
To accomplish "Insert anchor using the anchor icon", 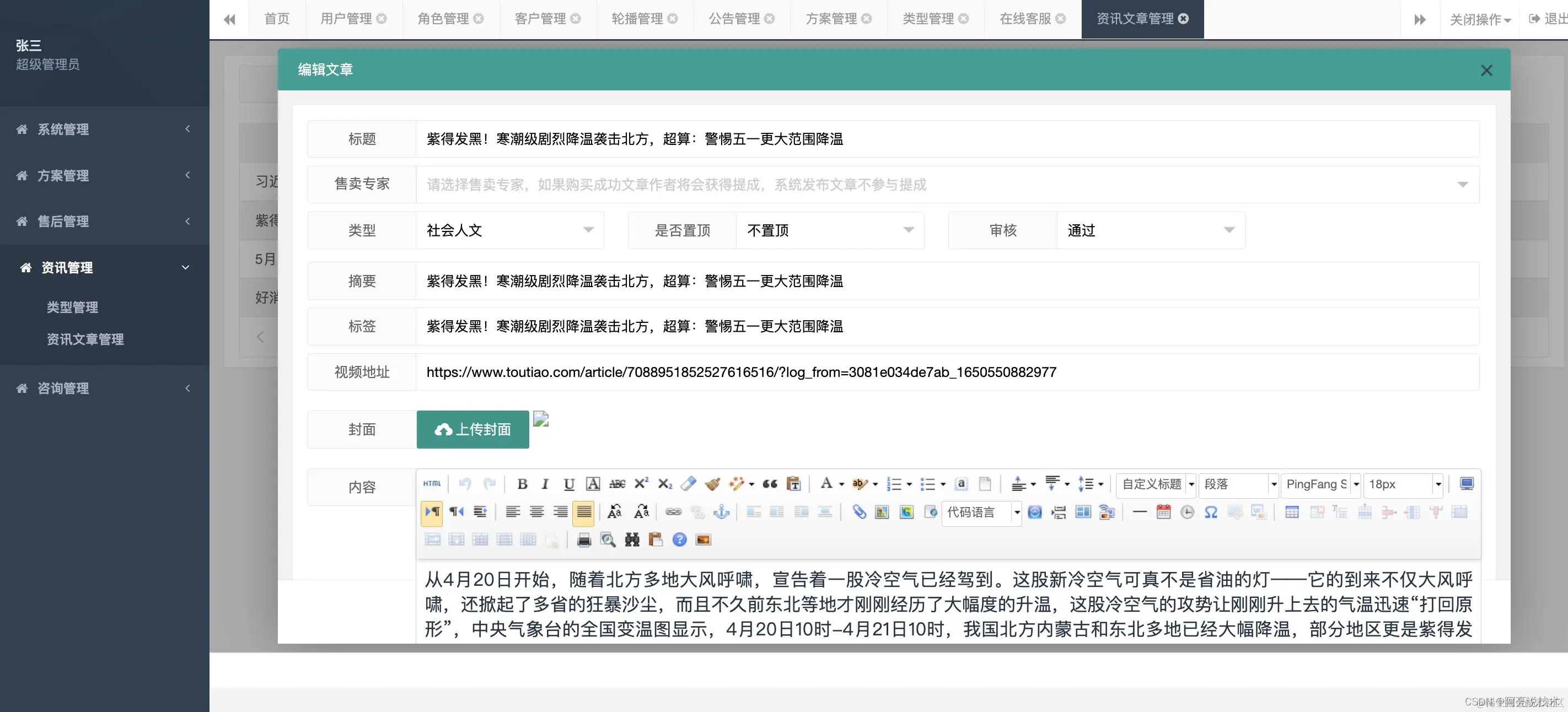I will pos(721,512).
